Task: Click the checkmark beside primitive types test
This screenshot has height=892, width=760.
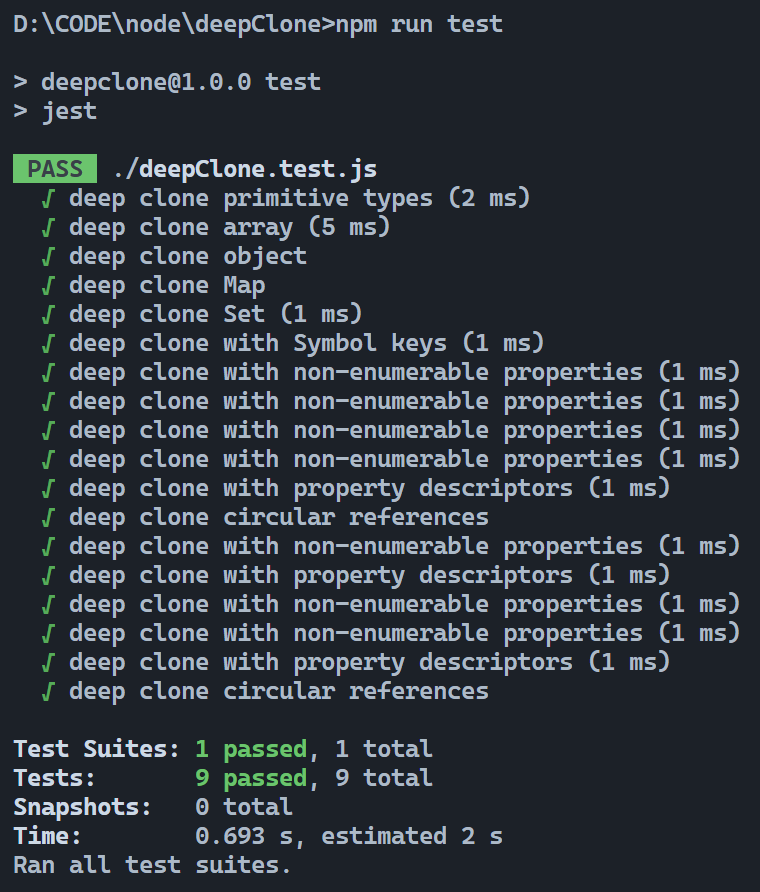Action: (x=48, y=198)
